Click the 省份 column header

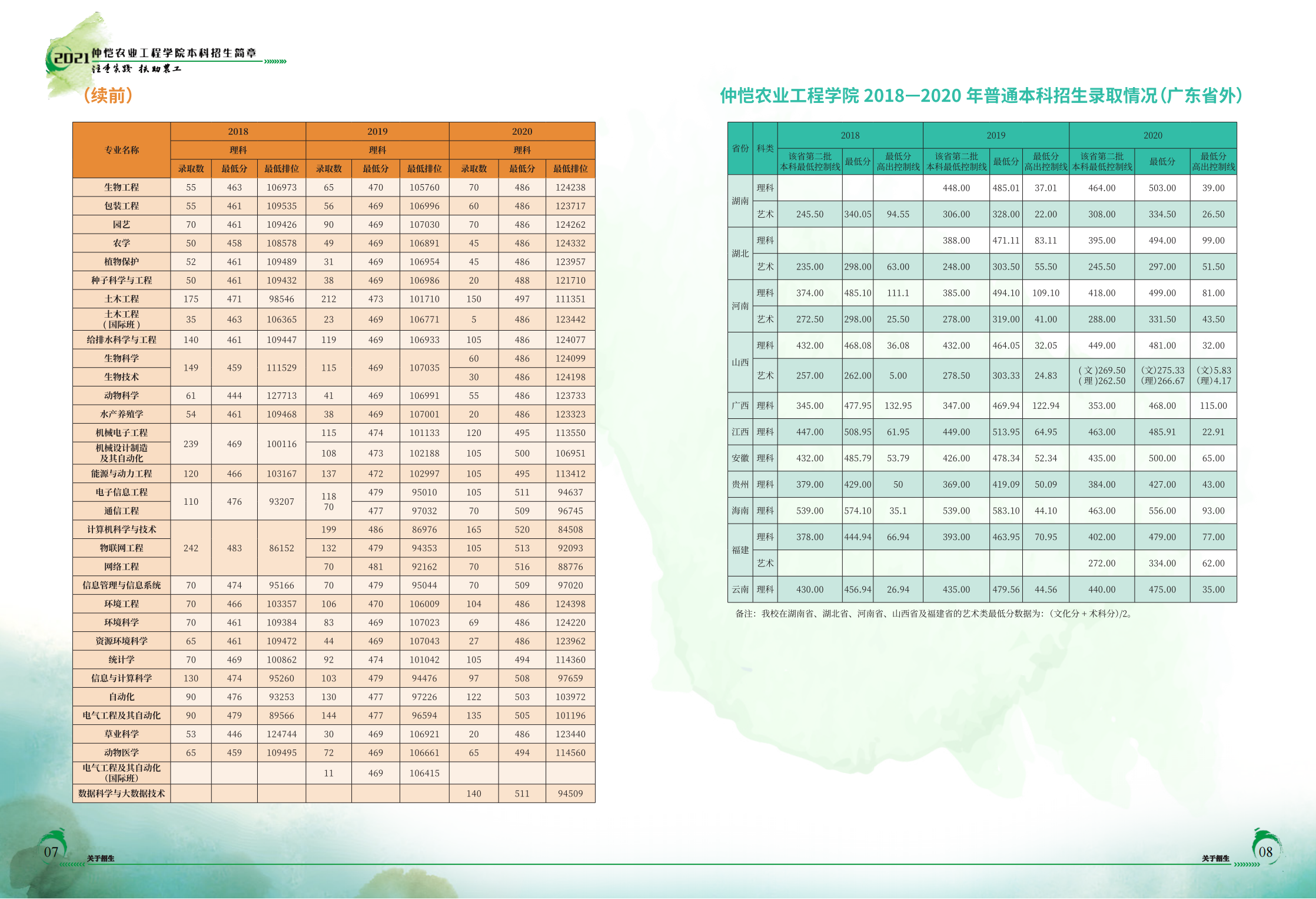point(740,148)
